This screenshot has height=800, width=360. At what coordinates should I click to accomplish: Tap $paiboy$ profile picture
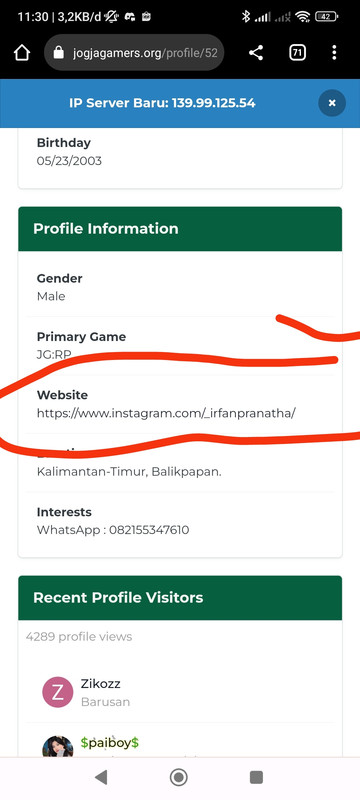58,746
